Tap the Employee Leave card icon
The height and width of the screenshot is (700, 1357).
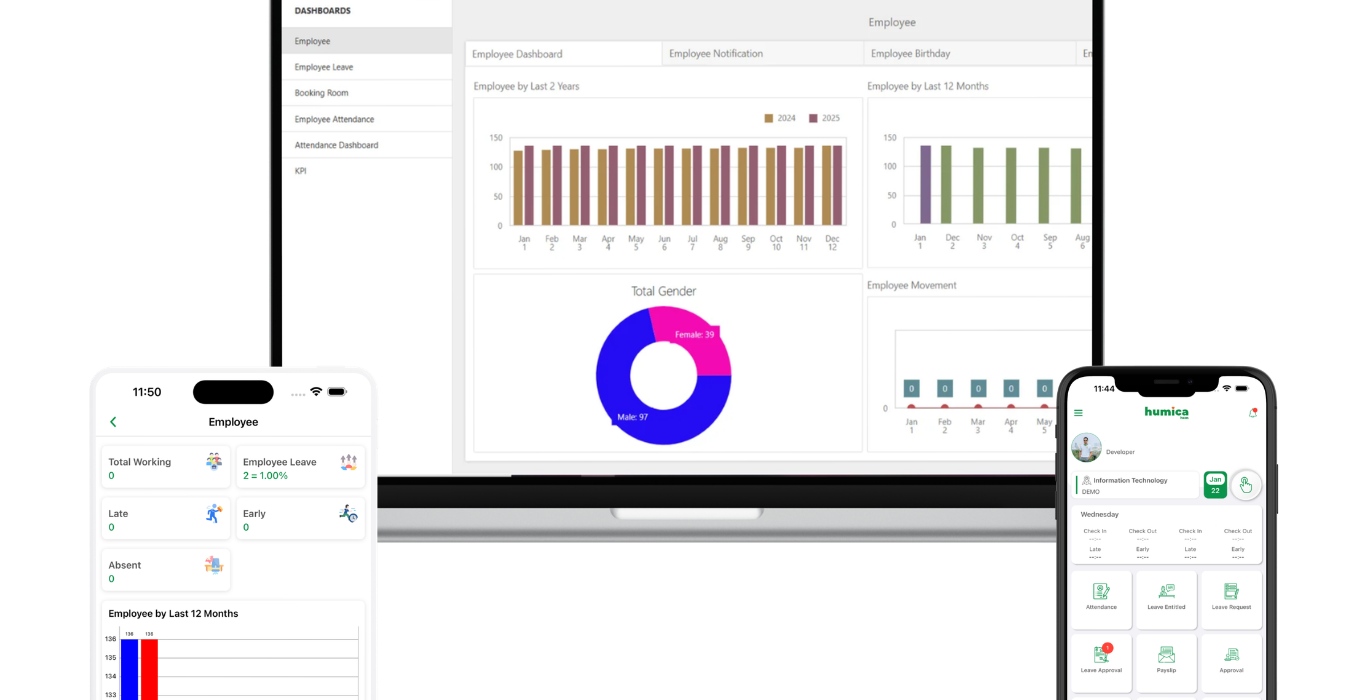(x=348, y=462)
